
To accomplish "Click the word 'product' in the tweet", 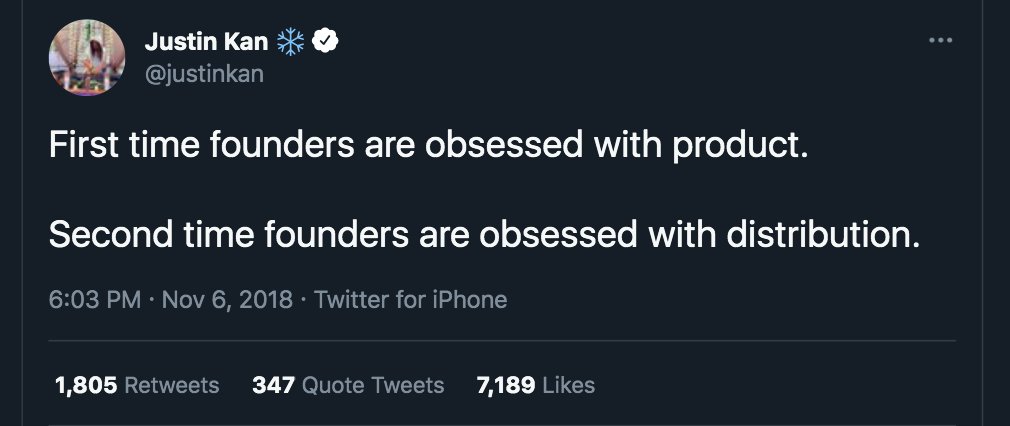I will pos(736,147).
